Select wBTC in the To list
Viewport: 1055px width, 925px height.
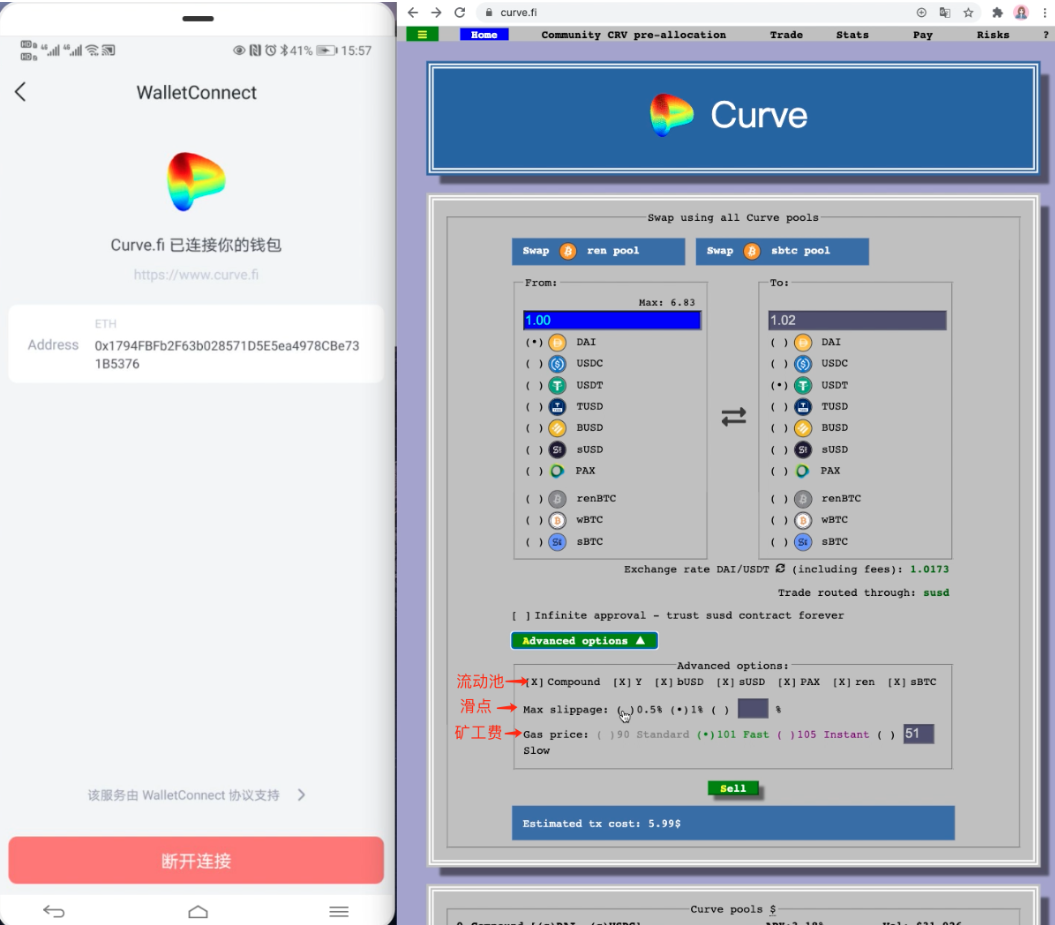pos(777,520)
